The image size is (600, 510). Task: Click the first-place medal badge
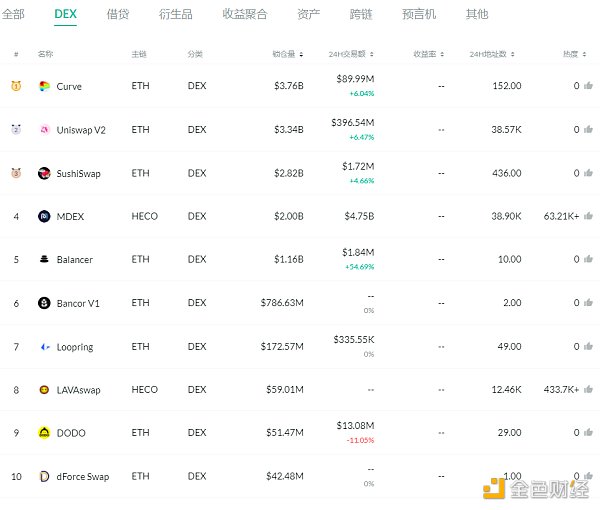coord(16,86)
